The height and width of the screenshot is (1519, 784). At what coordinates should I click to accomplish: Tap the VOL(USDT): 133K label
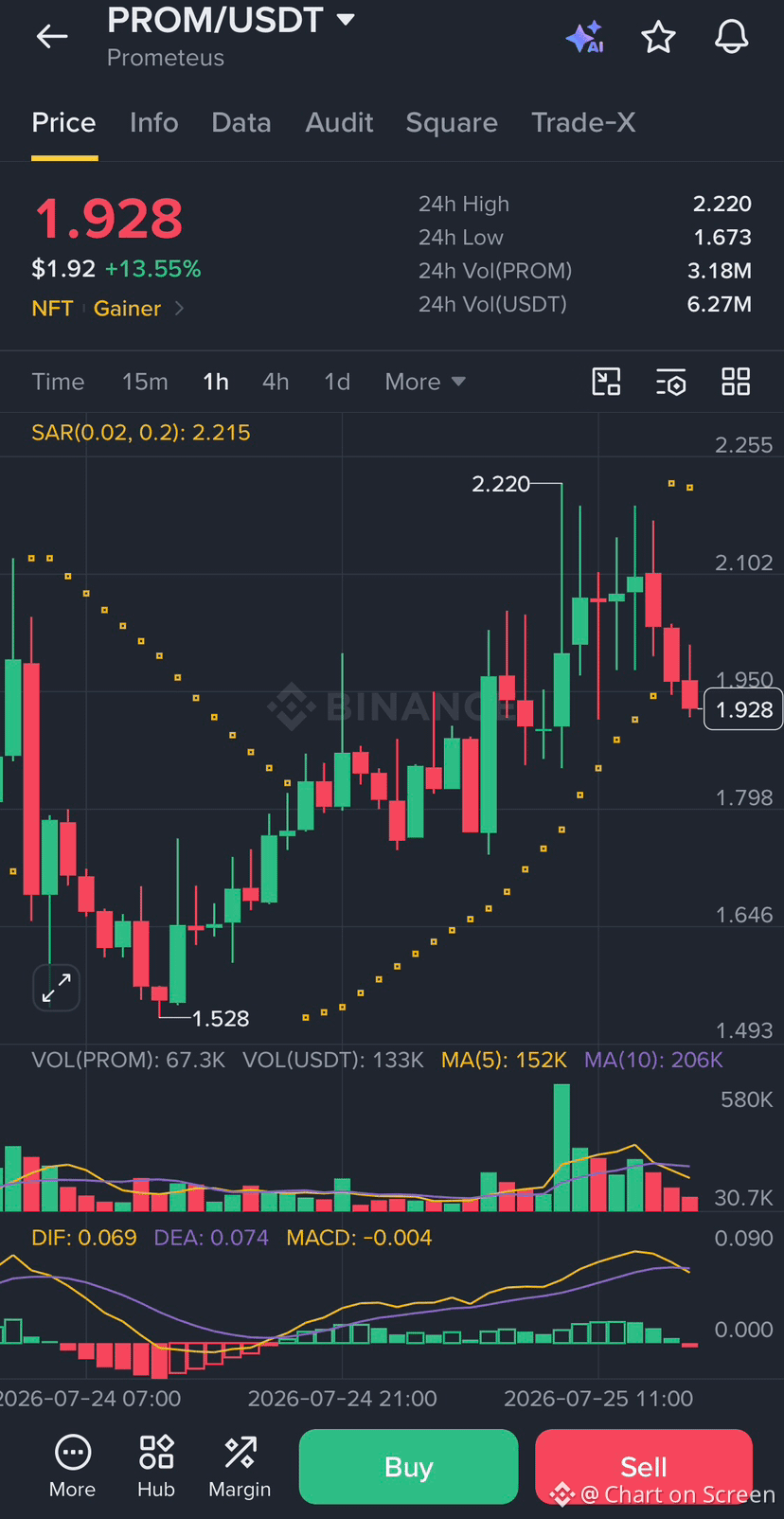pyautogui.click(x=333, y=1060)
